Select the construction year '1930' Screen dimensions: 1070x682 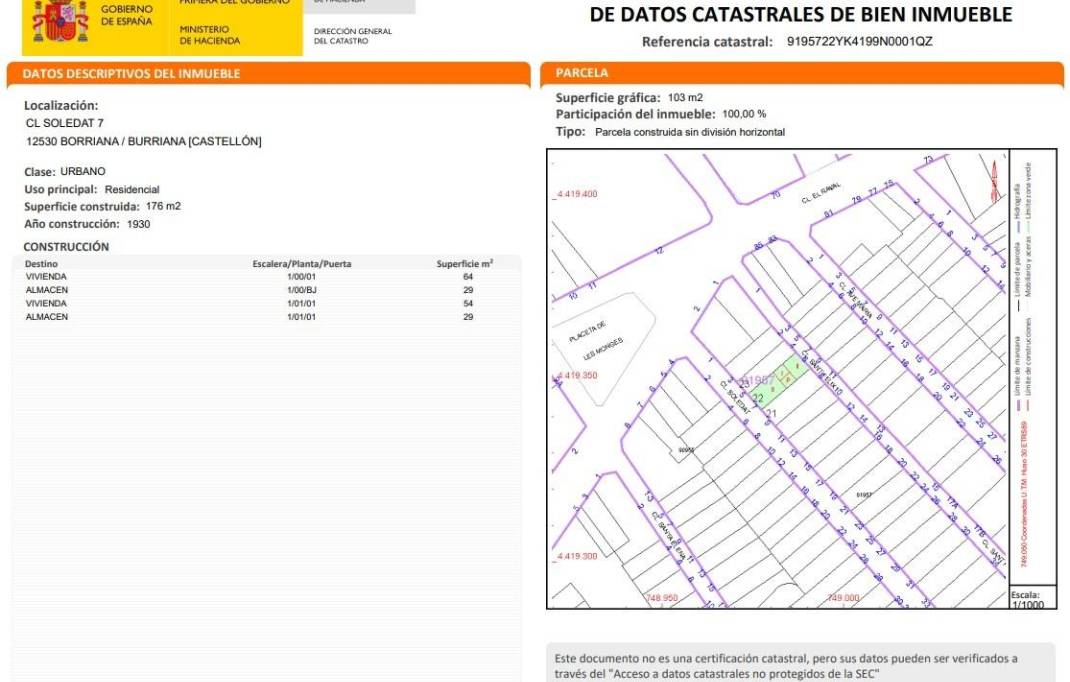139,224
